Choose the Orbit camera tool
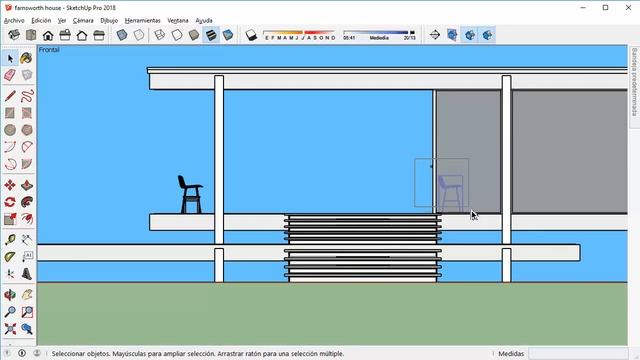This screenshot has height=360, width=640. tap(10, 295)
